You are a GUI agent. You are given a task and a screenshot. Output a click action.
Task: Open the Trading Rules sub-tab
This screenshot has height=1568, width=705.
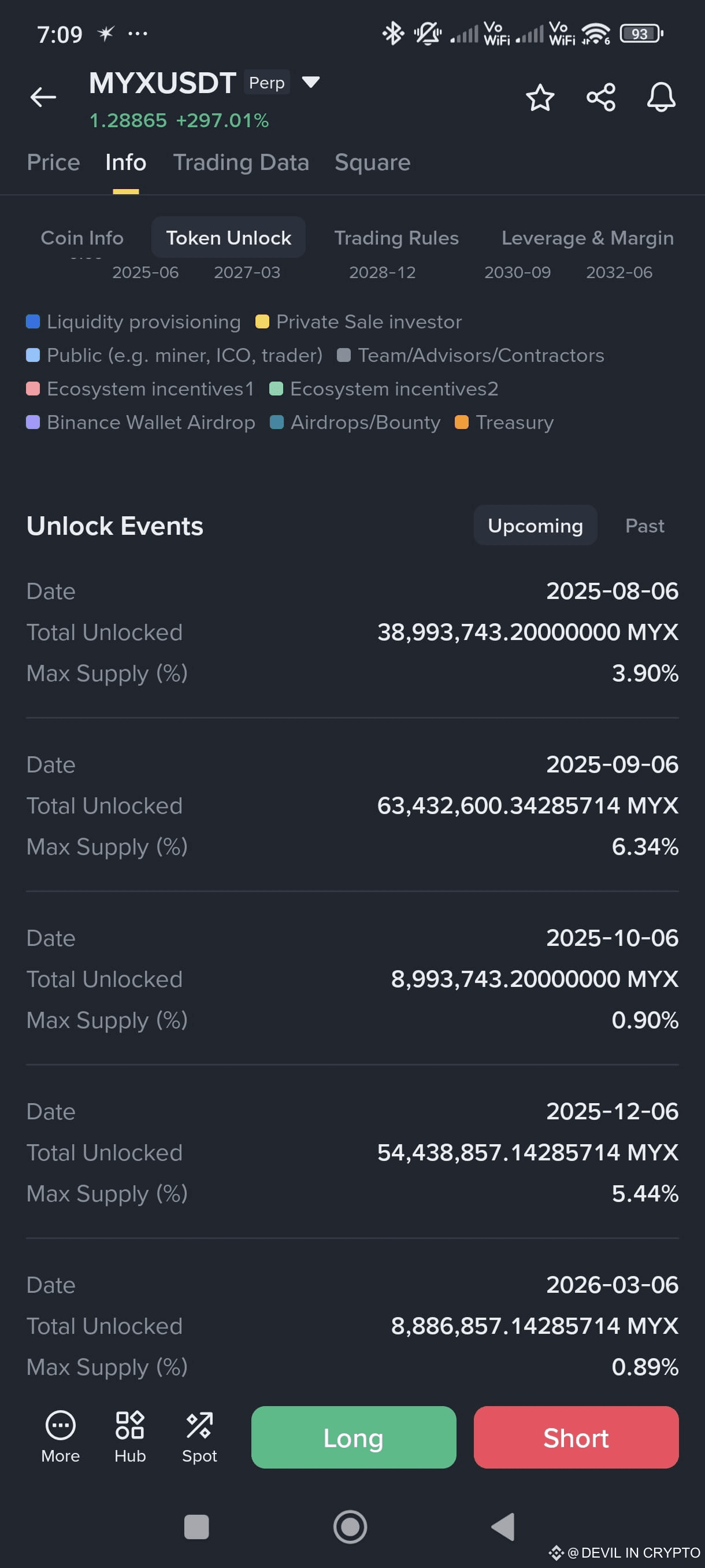pos(396,238)
